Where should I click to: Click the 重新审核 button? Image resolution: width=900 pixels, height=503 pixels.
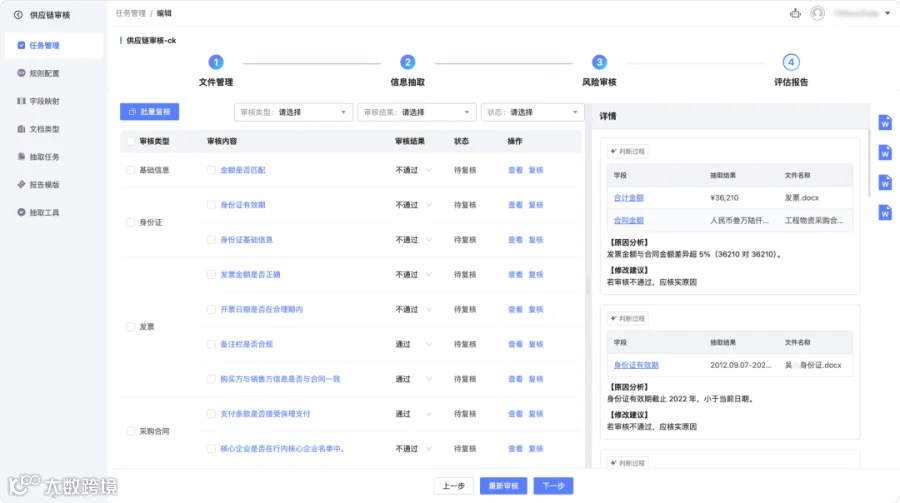pos(503,486)
